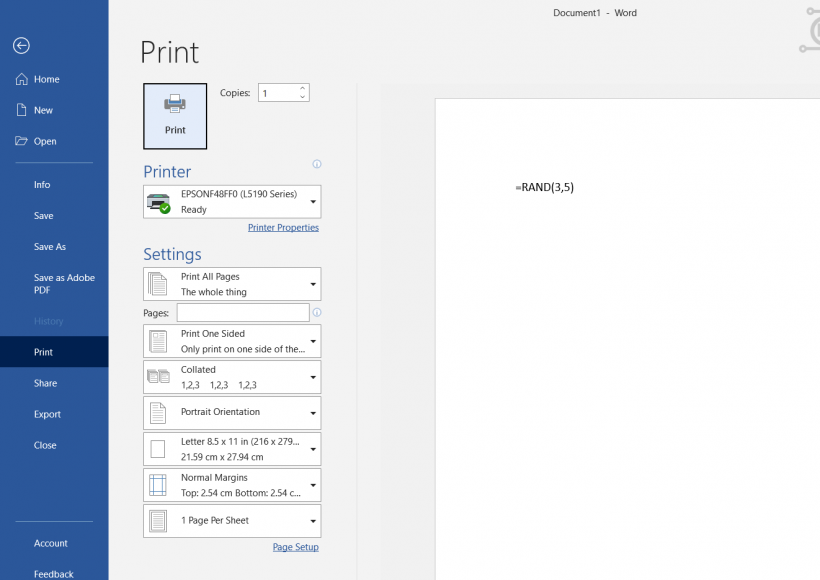Open the Normal Margins dropdown
This screenshot has width=820, height=580.
point(232,485)
